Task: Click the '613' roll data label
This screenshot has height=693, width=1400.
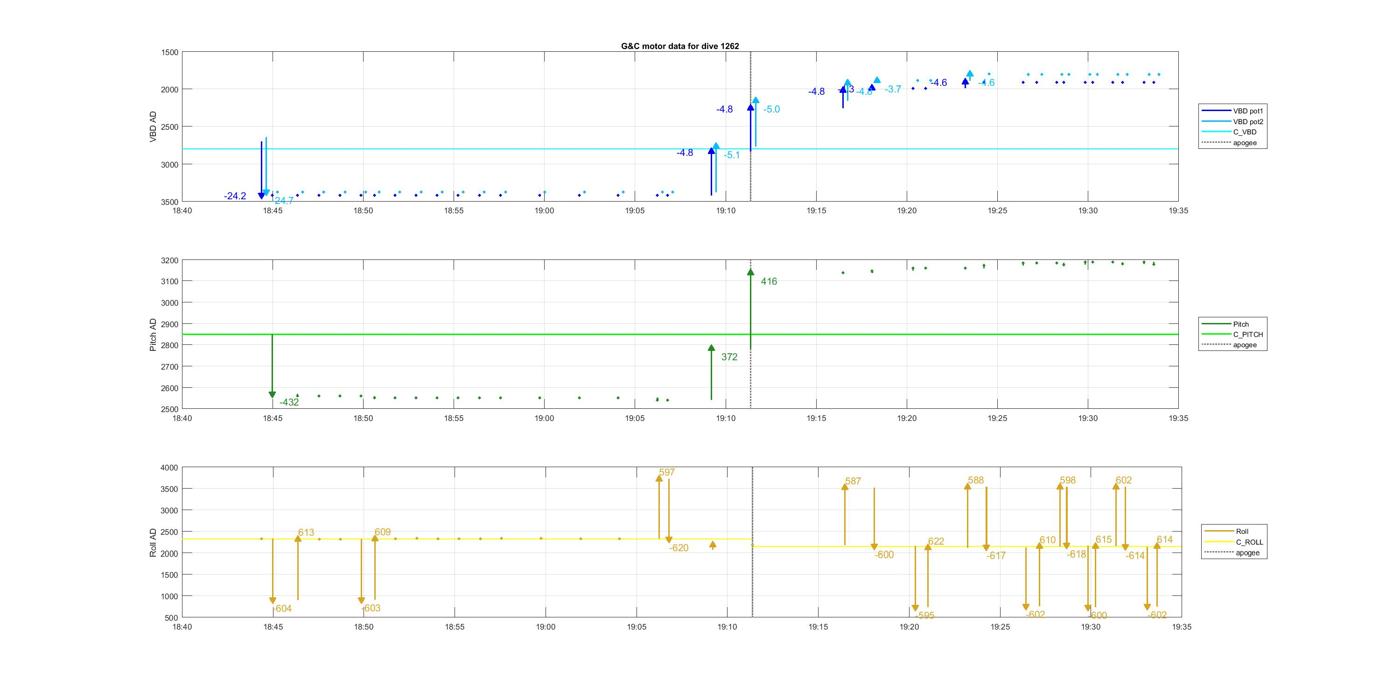Action: (x=306, y=533)
